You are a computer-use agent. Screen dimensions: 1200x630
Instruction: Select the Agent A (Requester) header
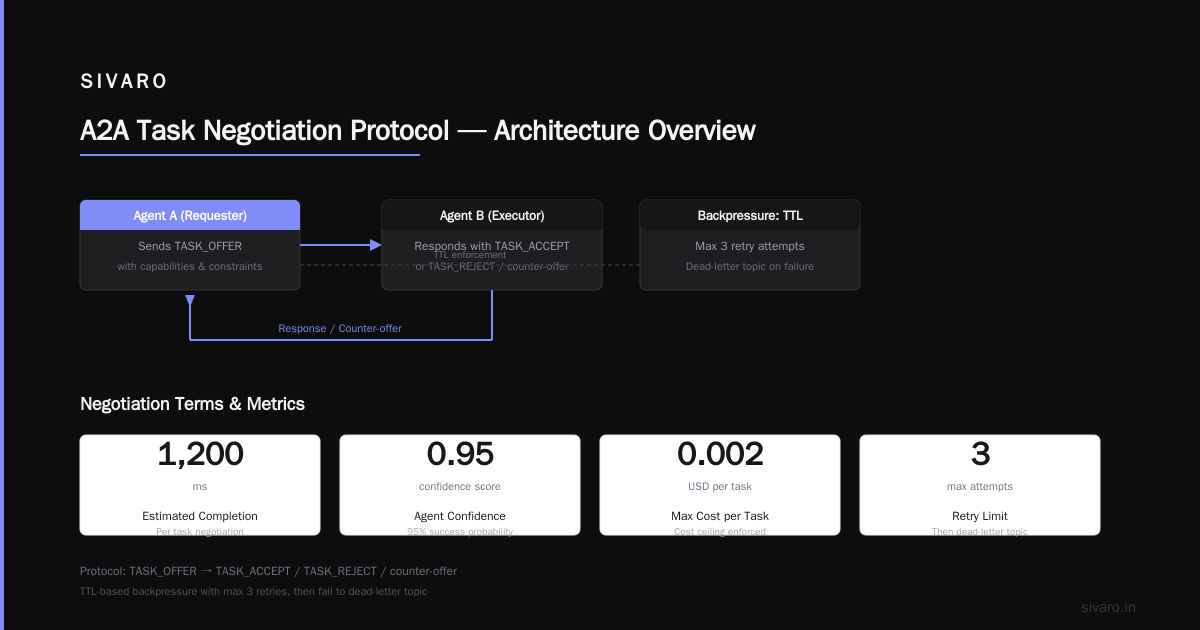pos(190,215)
